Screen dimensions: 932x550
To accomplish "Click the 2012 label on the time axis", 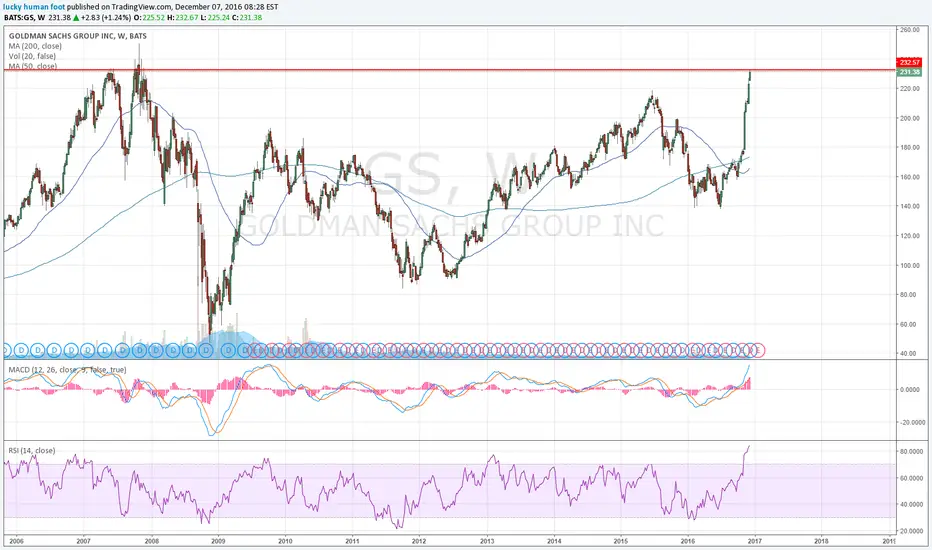I will [x=420, y=541].
